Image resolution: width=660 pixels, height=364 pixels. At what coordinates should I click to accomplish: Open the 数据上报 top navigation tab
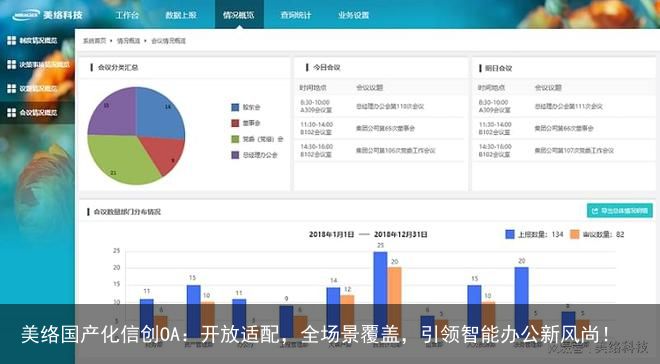(x=181, y=15)
